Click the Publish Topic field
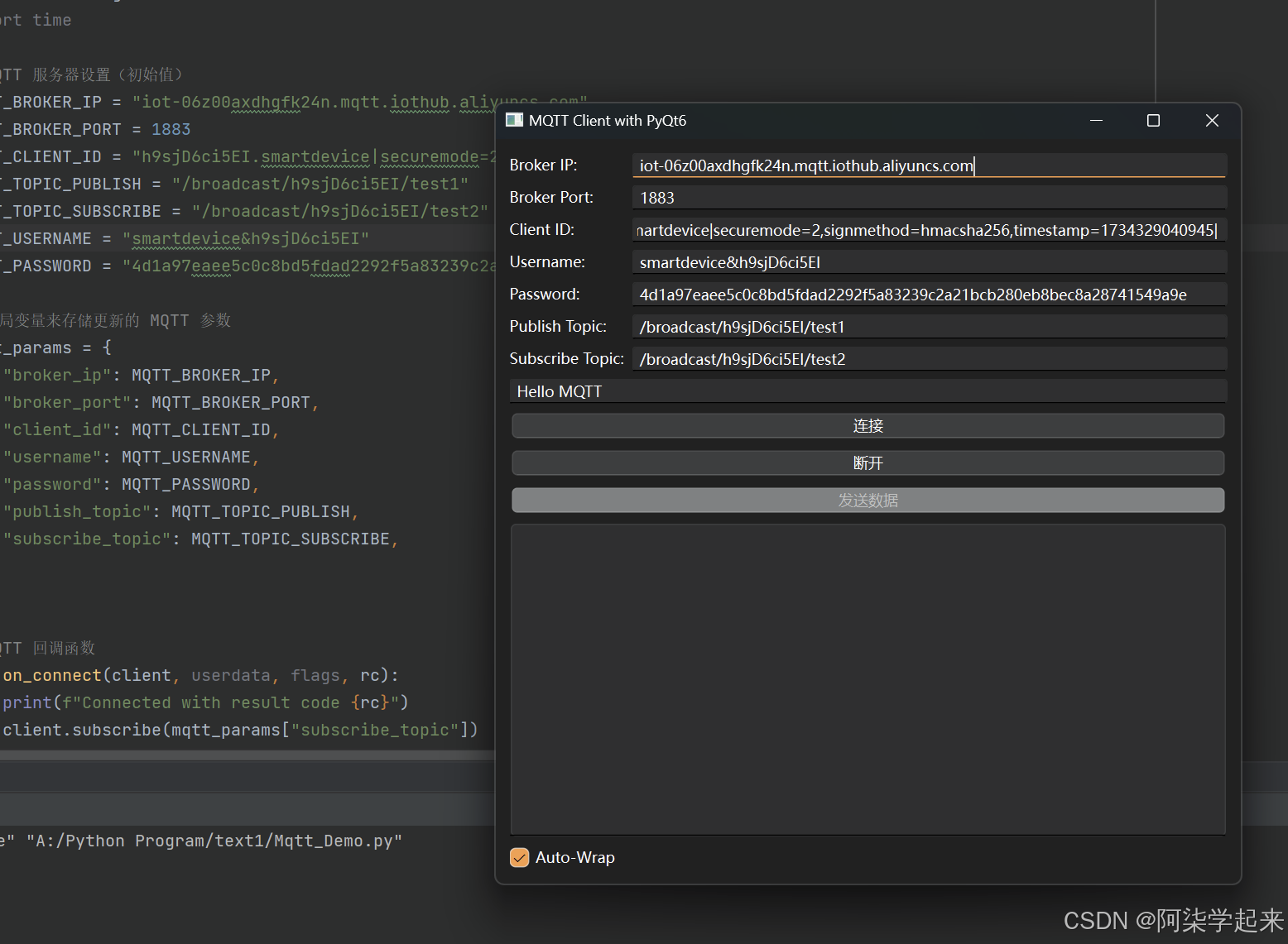This screenshot has width=1288, height=944. click(x=927, y=326)
